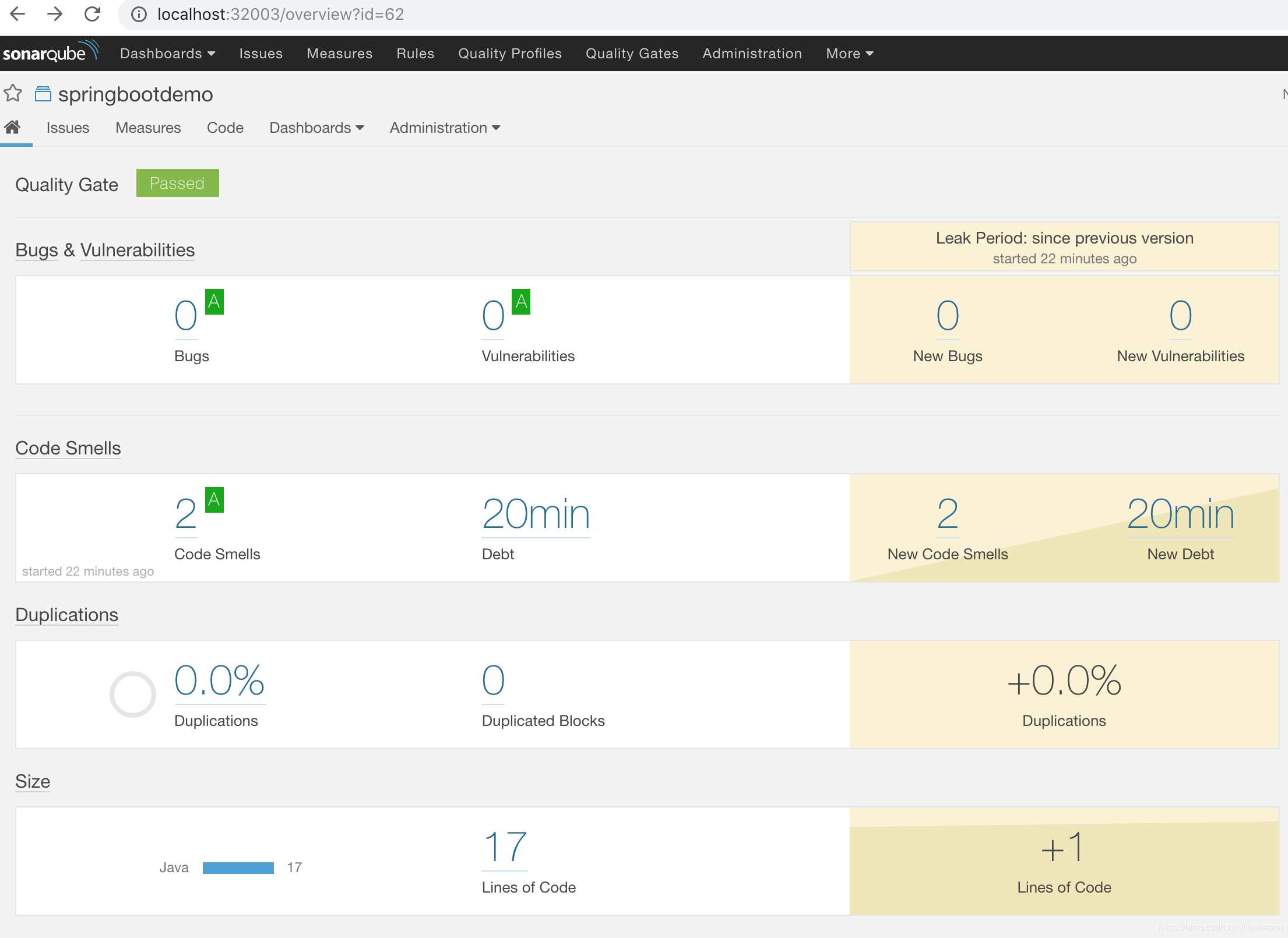Click the browser back arrow
Screen dimensions: 1288x938
click(x=17, y=14)
